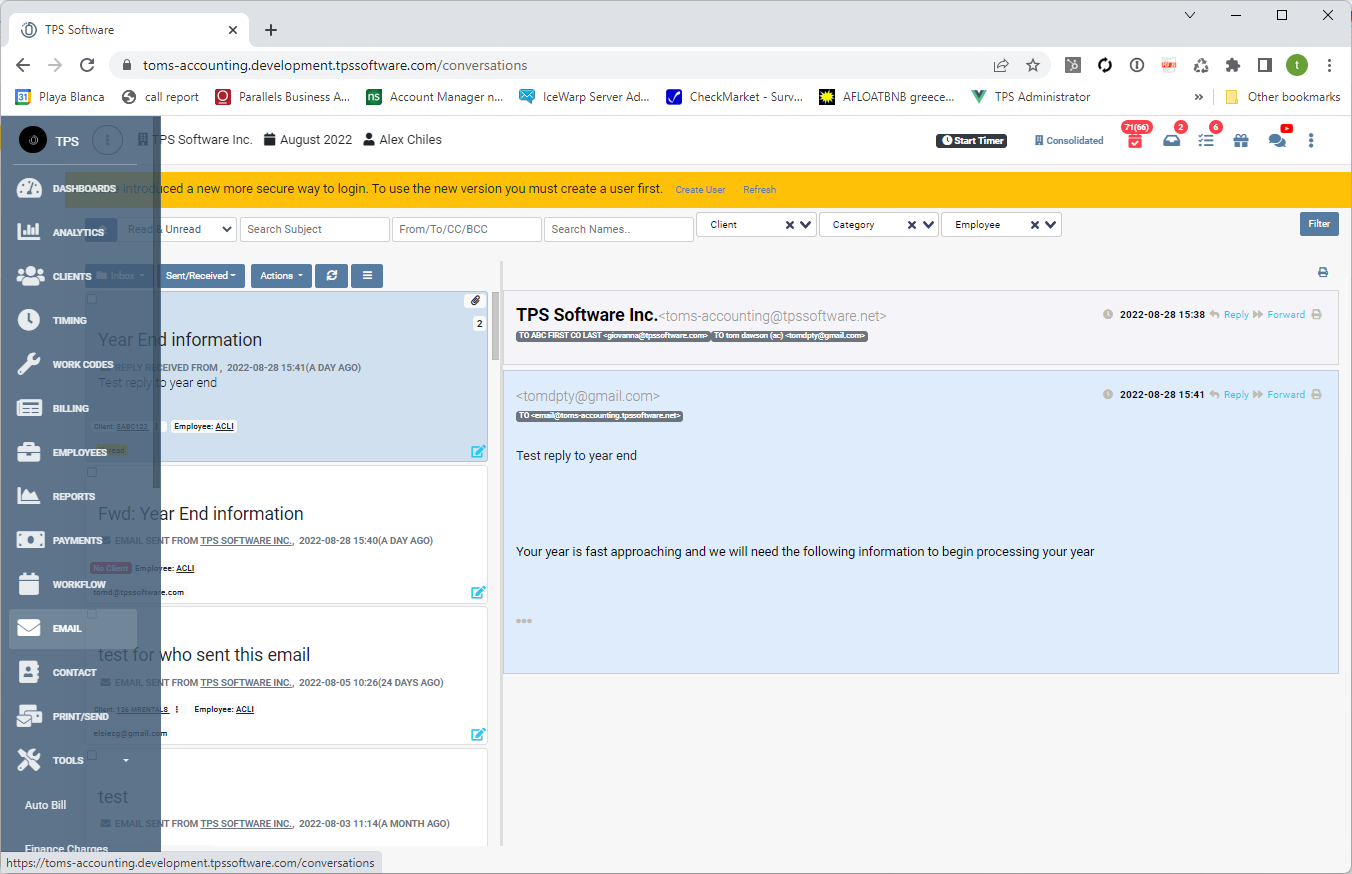Select the Fwd: Year End information checkbox
Viewport: 1352px width, 874px height.
tap(92, 472)
